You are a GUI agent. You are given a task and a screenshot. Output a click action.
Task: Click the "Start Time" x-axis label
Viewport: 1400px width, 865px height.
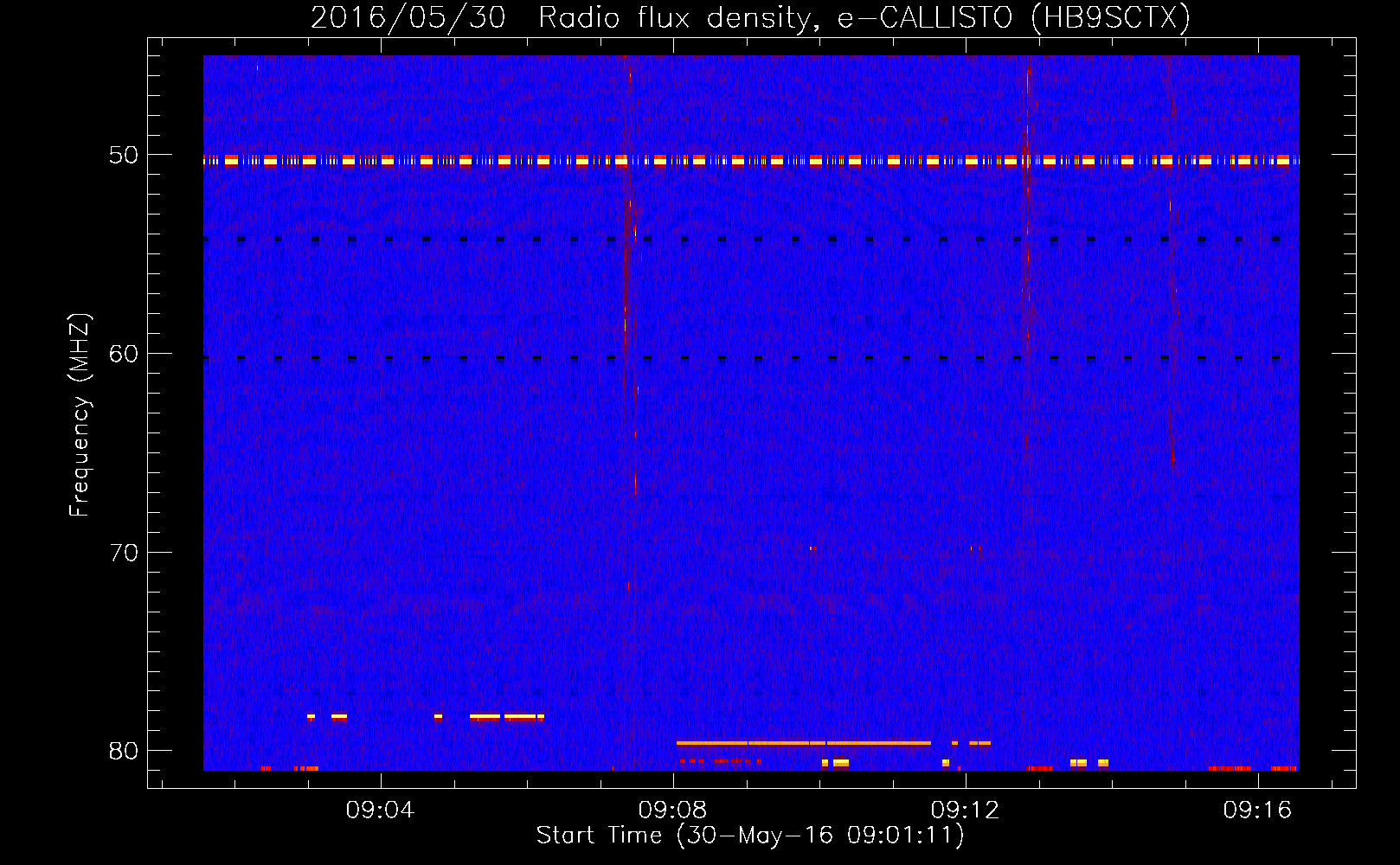[749, 836]
